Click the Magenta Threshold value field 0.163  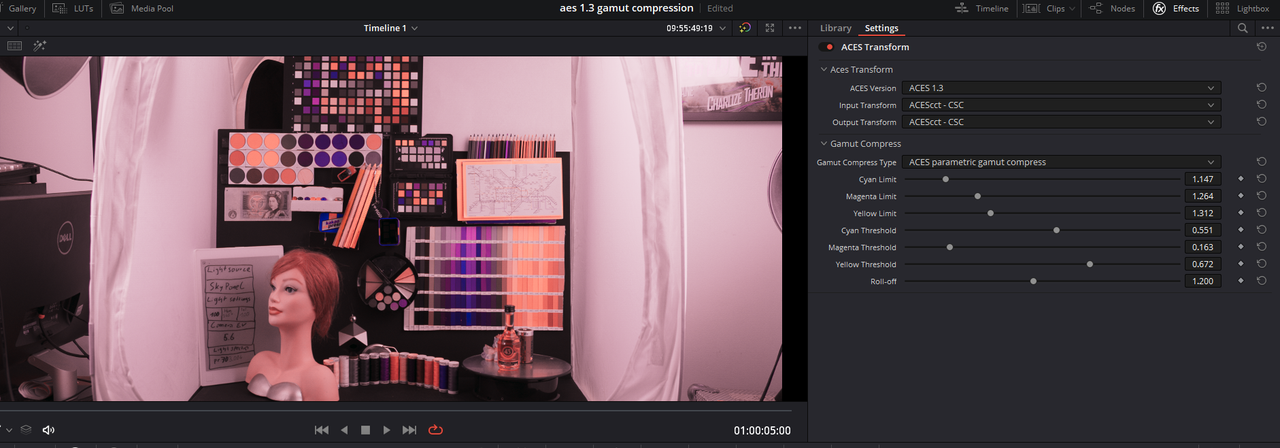pyautogui.click(x=1203, y=247)
